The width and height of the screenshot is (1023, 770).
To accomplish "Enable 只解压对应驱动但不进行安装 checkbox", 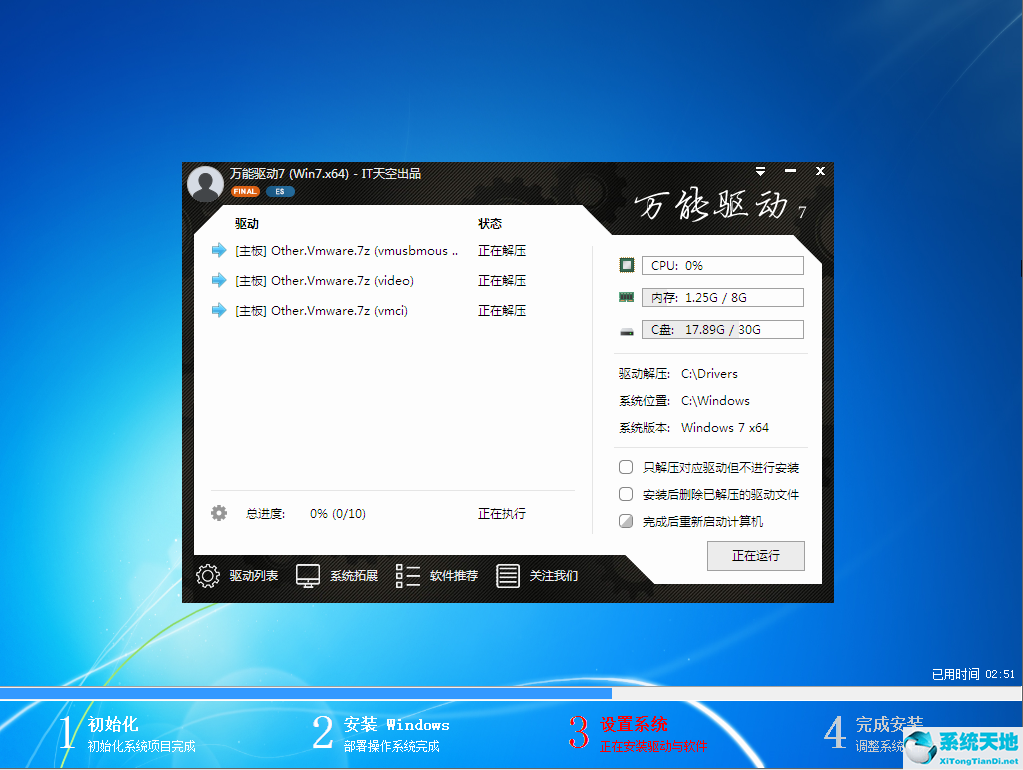I will [626, 467].
